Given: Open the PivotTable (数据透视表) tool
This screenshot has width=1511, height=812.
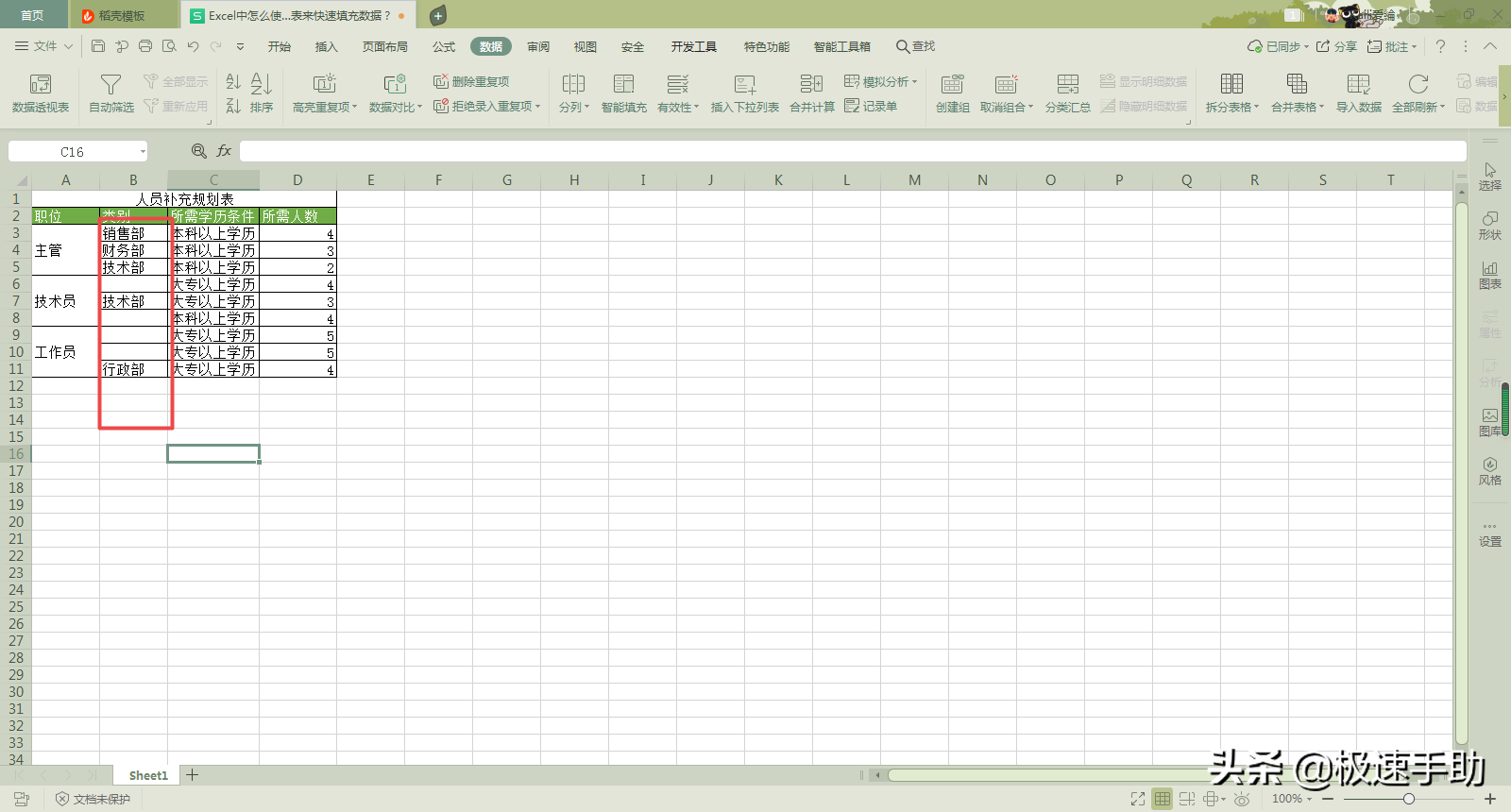Looking at the screenshot, I should pyautogui.click(x=41, y=93).
